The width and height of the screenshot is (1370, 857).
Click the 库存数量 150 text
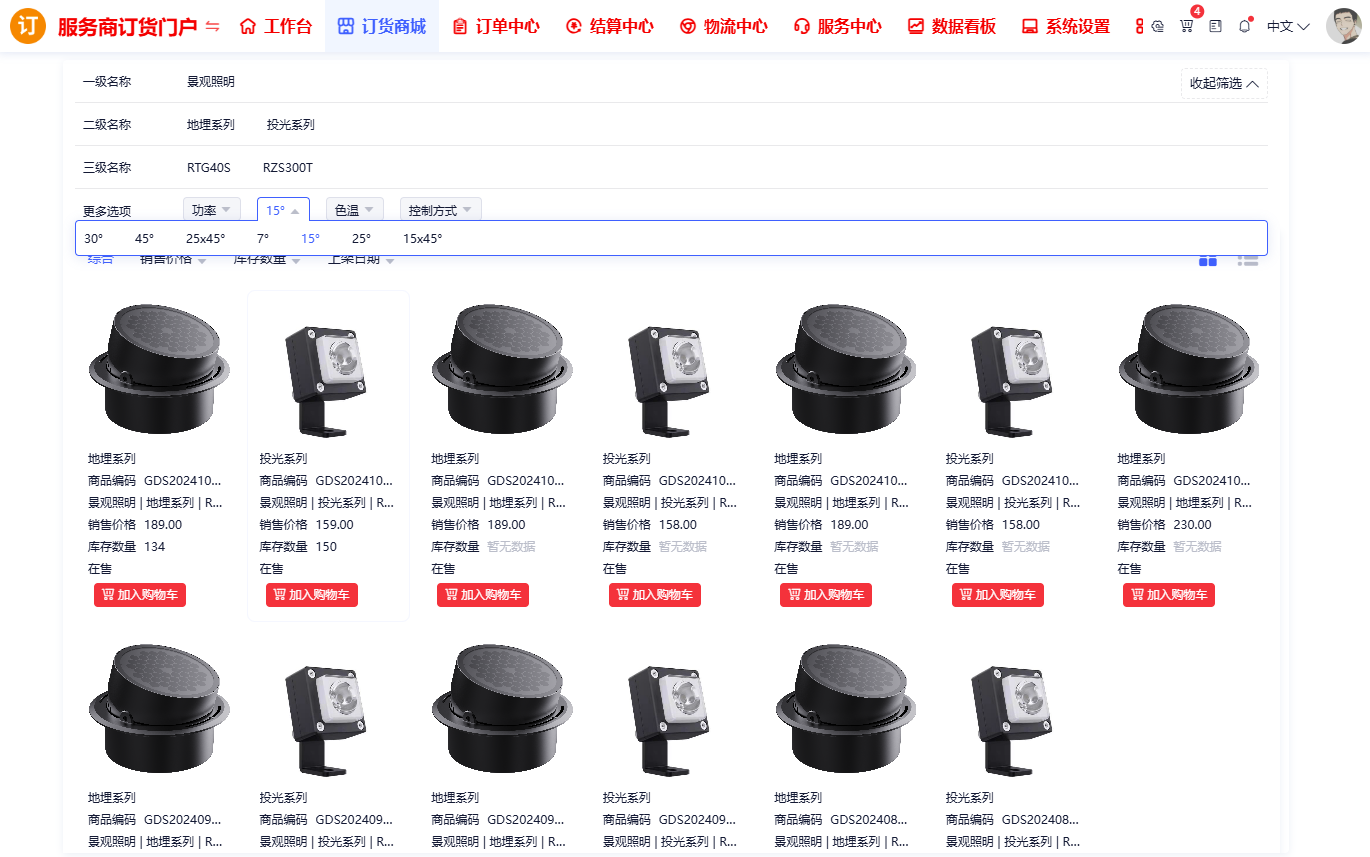[298, 546]
